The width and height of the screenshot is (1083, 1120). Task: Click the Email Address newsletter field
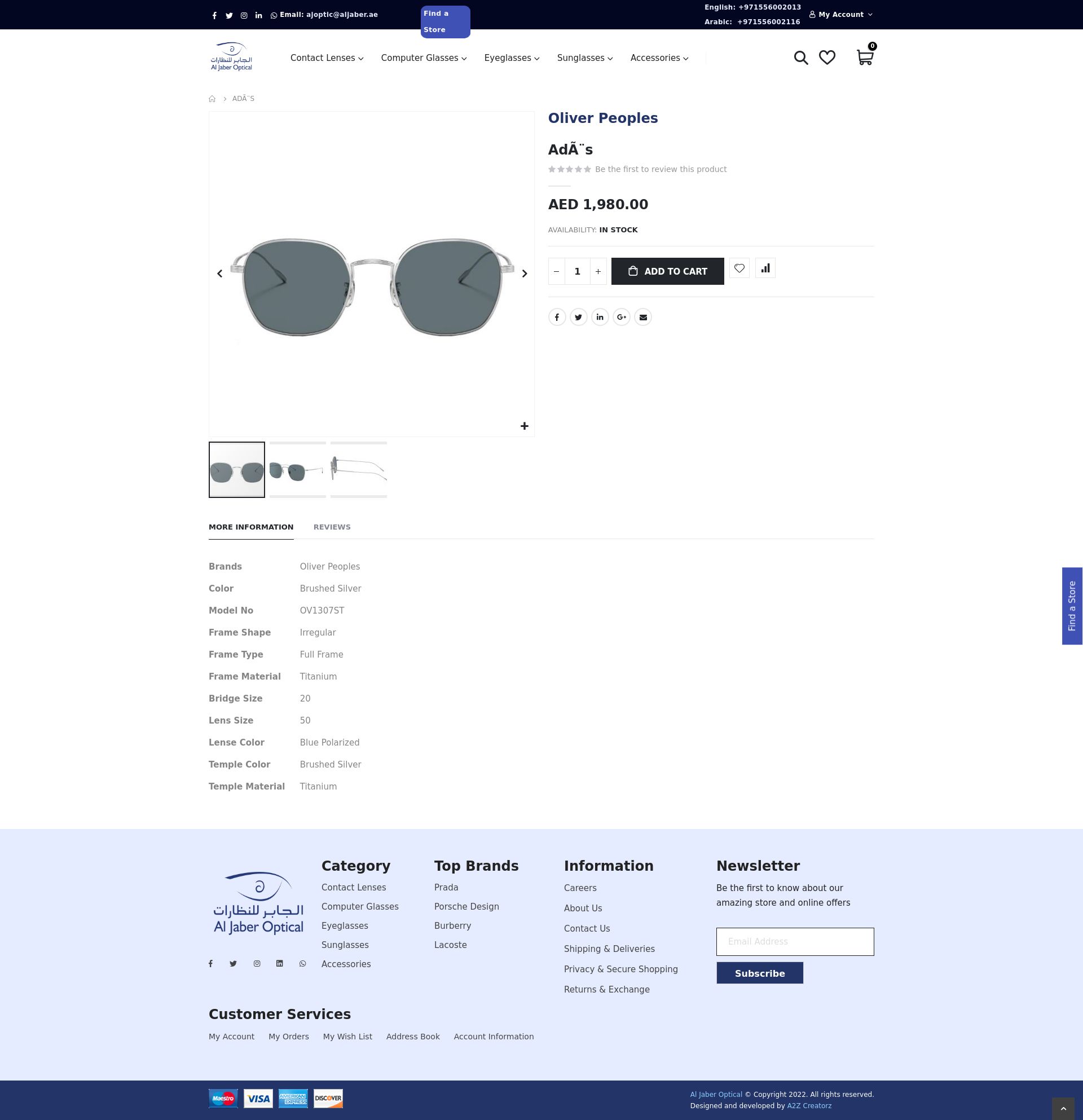click(795, 942)
